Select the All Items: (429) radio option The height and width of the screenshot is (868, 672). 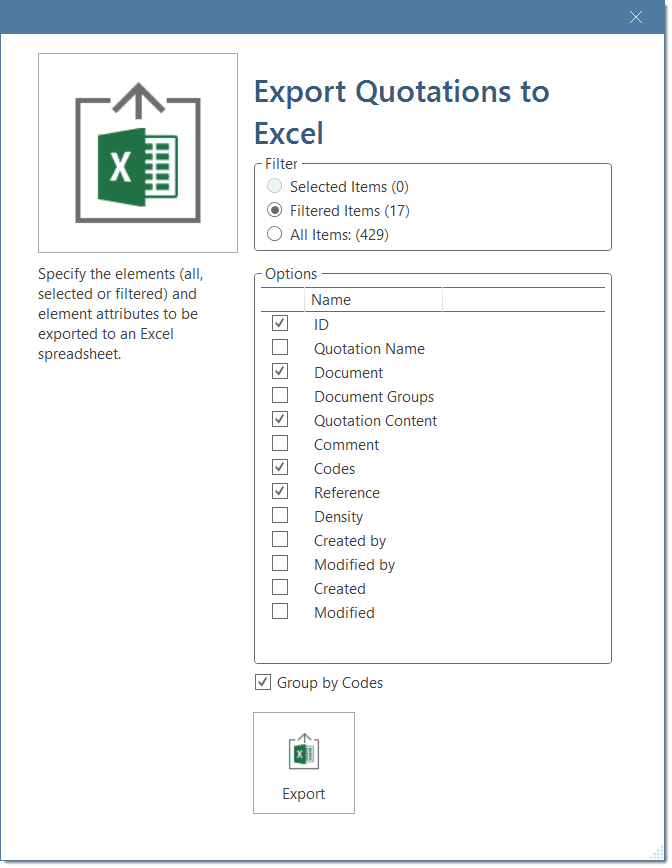coord(274,234)
